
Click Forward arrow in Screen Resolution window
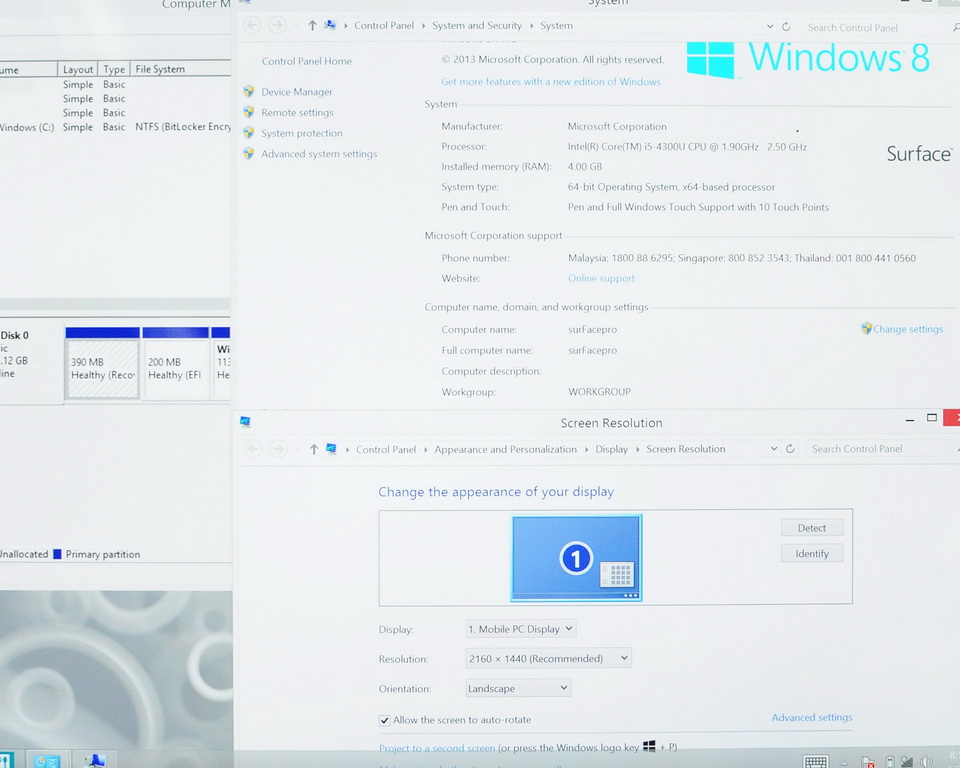[279, 450]
